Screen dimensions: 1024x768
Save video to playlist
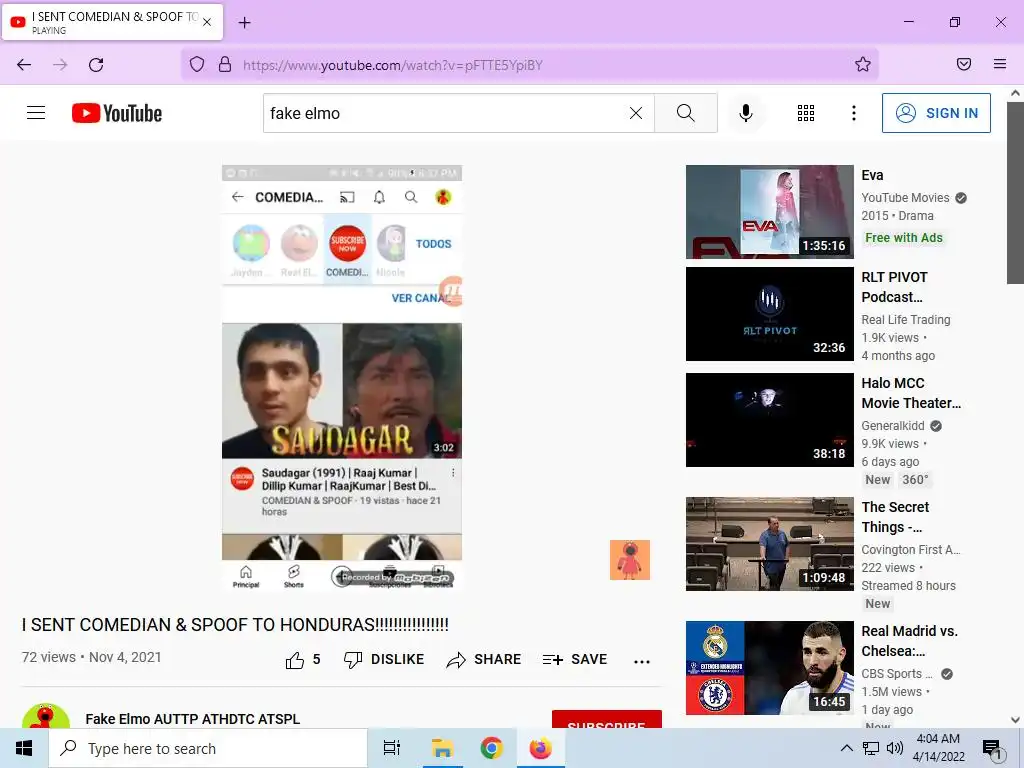click(575, 660)
